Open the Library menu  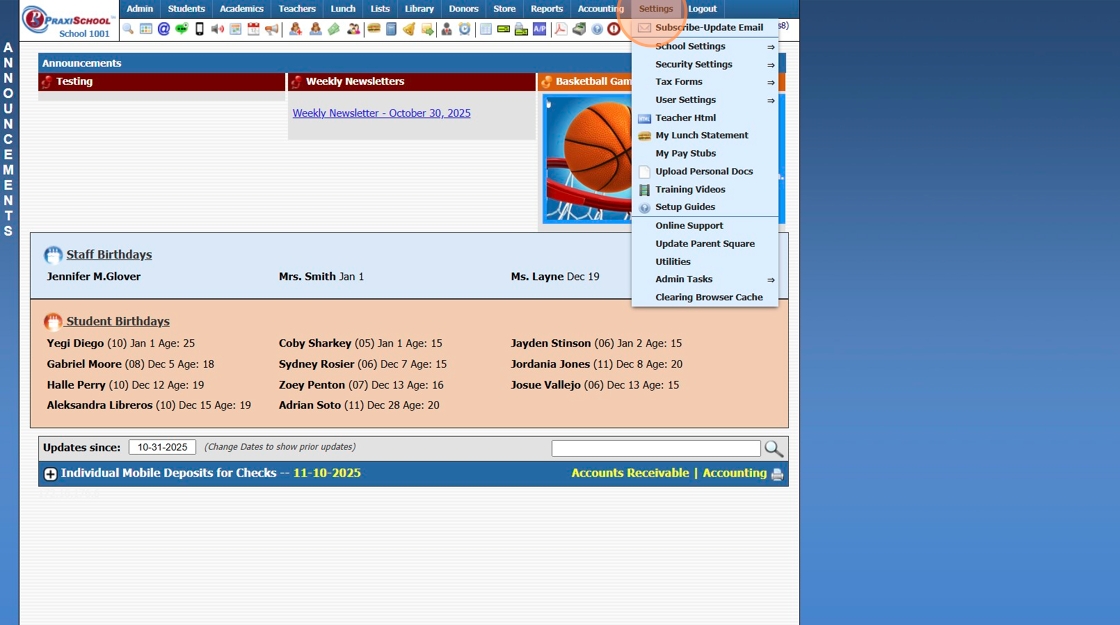pos(419,9)
